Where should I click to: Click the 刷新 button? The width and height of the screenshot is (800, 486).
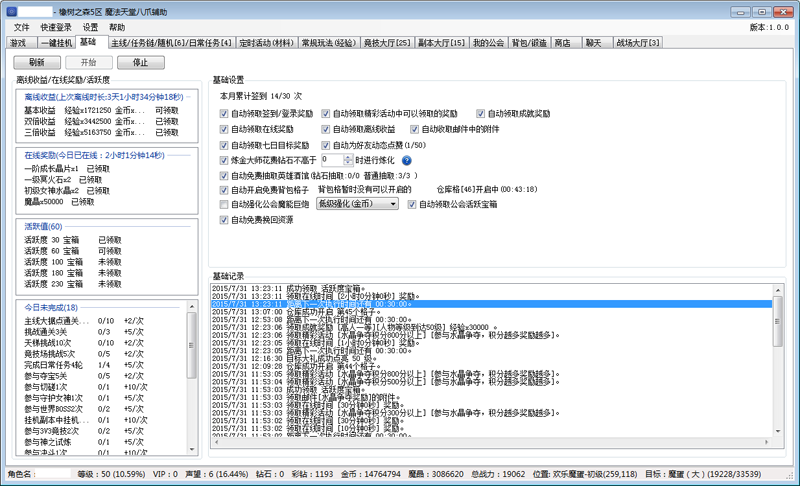click(x=37, y=62)
